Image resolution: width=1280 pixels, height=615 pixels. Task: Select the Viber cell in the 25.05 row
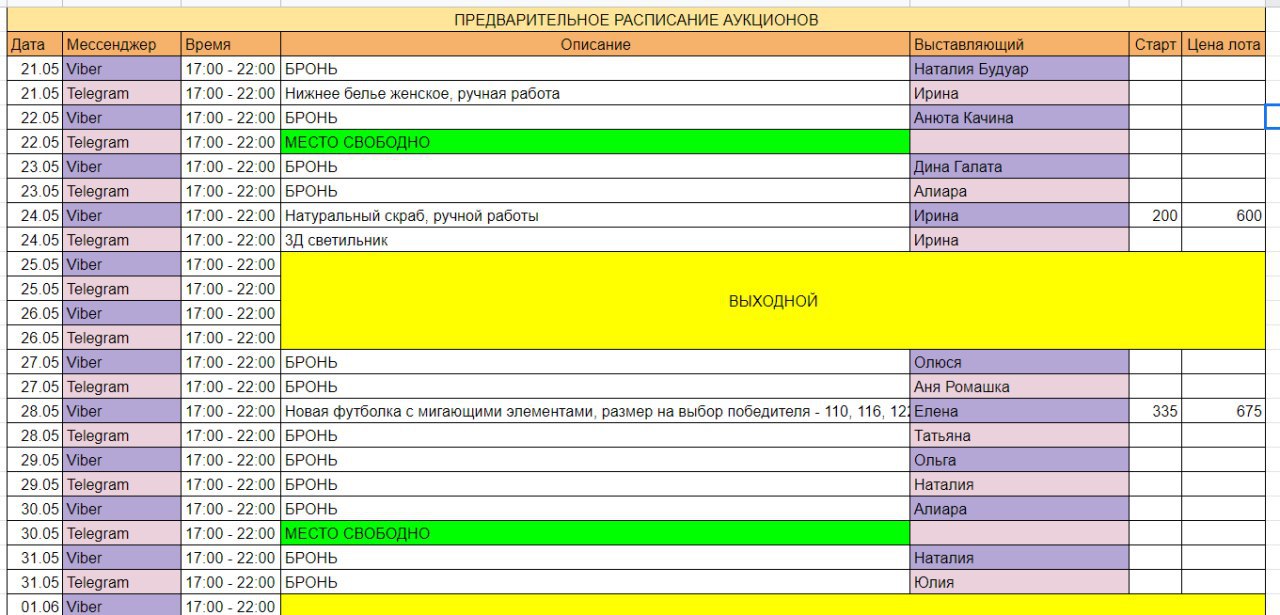(122, 265)
